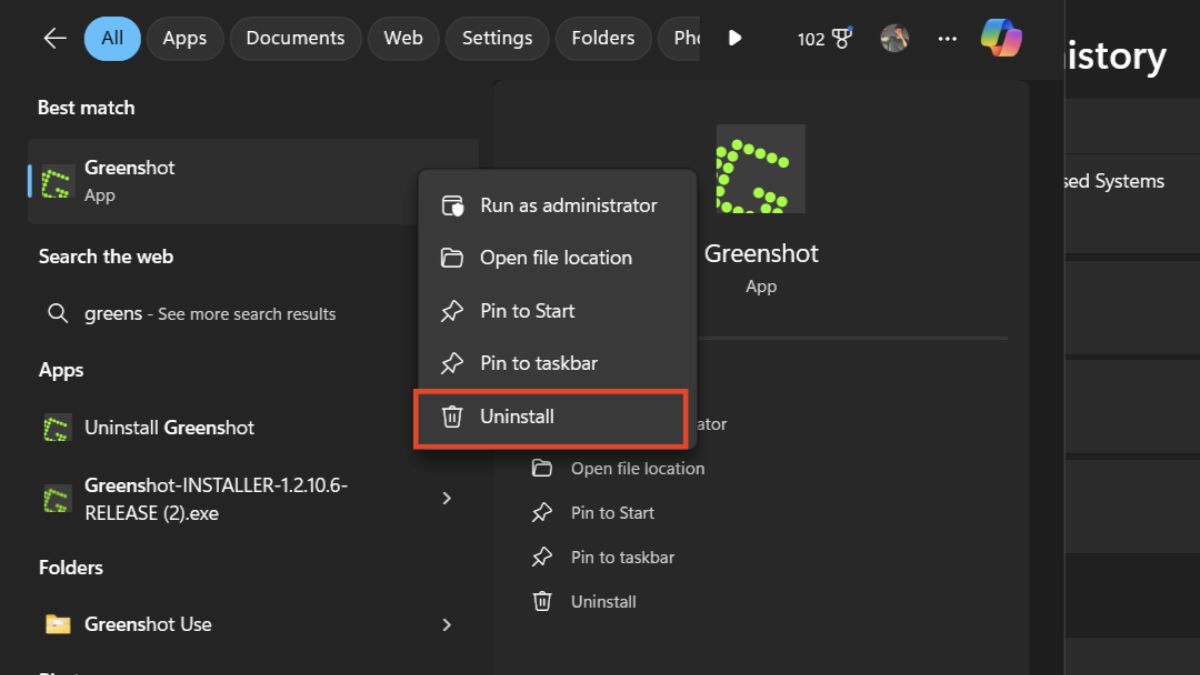Click the trash icon in context menu
The height and width of the screenshot is (675, 1200).
coord(452,417)
